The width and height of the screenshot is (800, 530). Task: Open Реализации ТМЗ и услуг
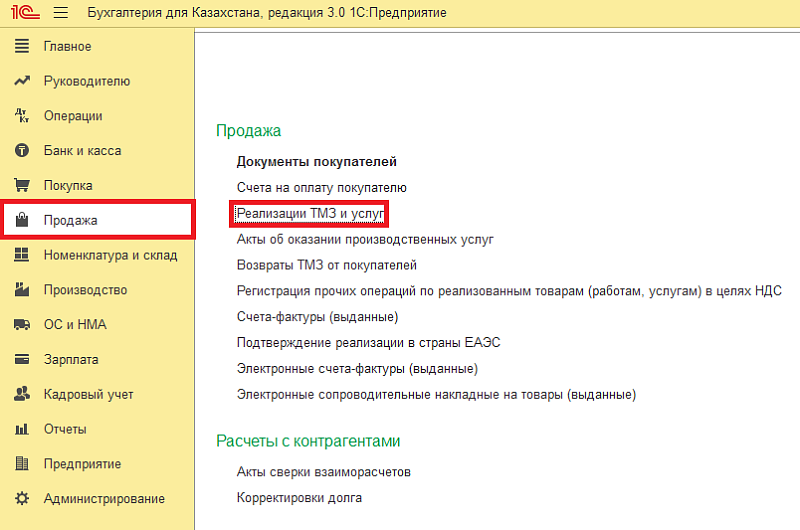click(x=310, y=213)
